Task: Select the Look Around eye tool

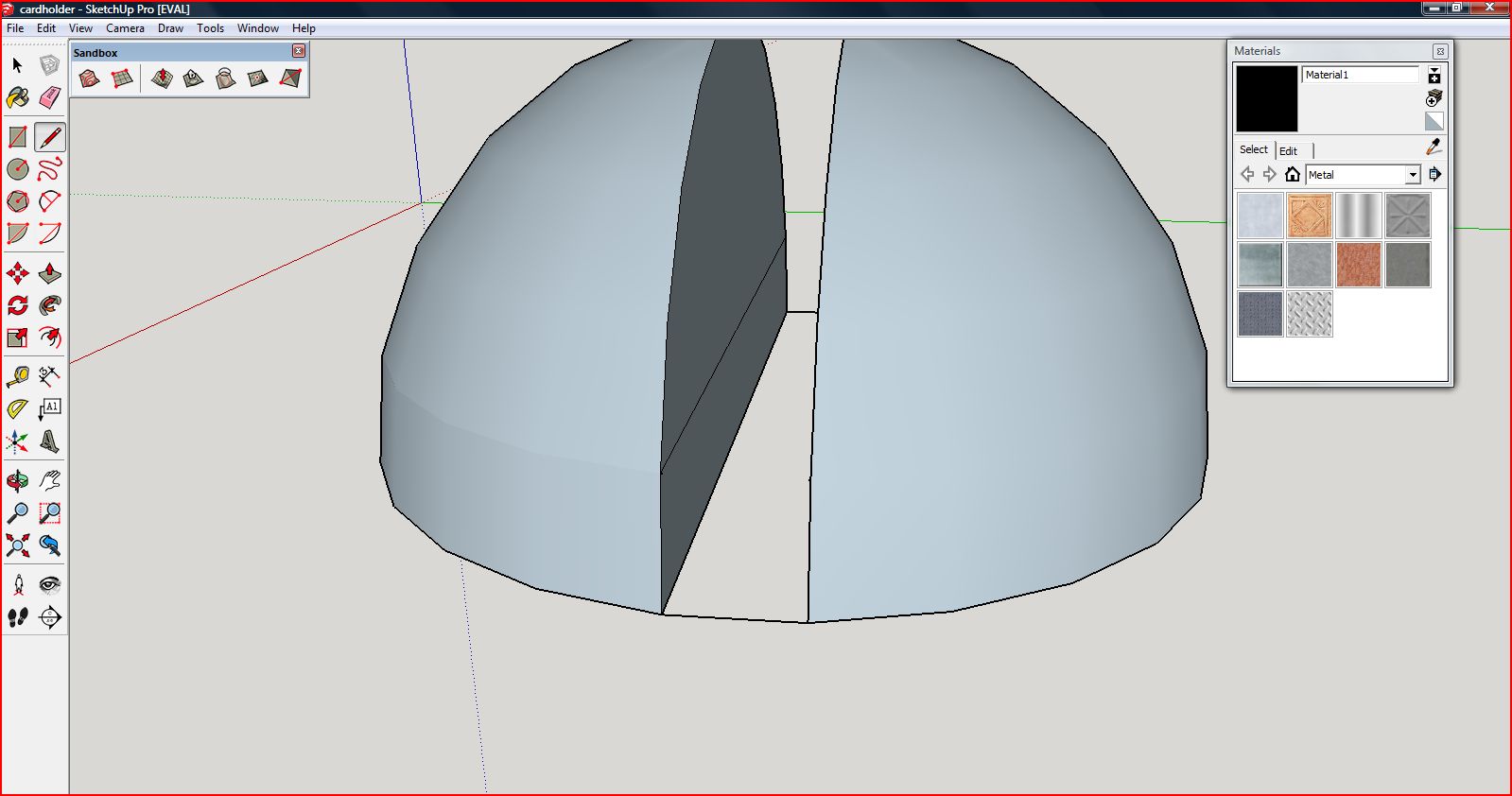Action: pyautogui.click(x=49, y=585)
